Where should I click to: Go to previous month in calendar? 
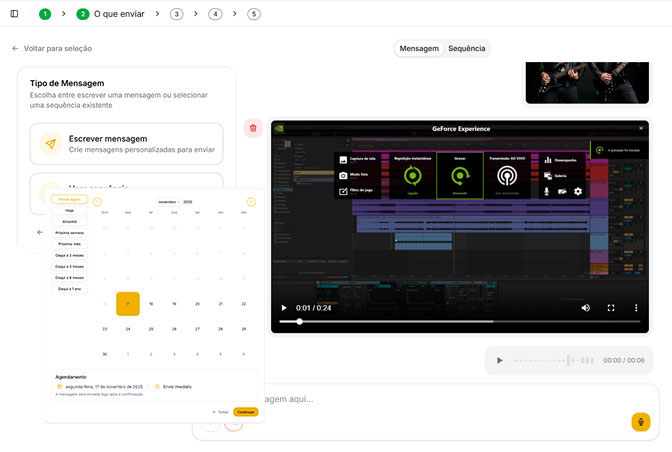(x=97, y=202)
